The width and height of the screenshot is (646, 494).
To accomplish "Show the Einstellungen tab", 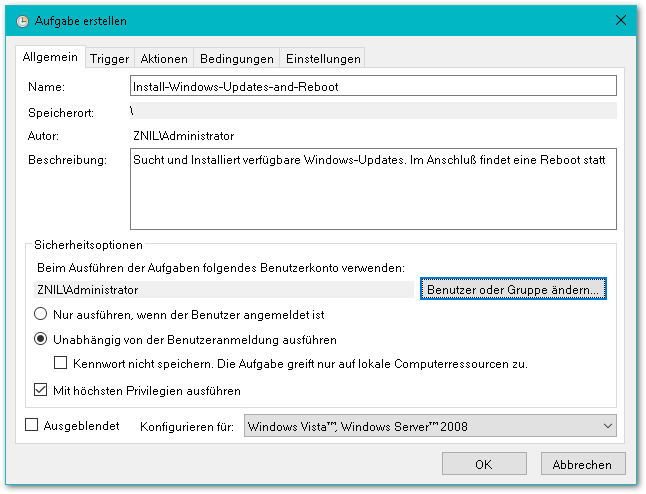I will (321, 58).
